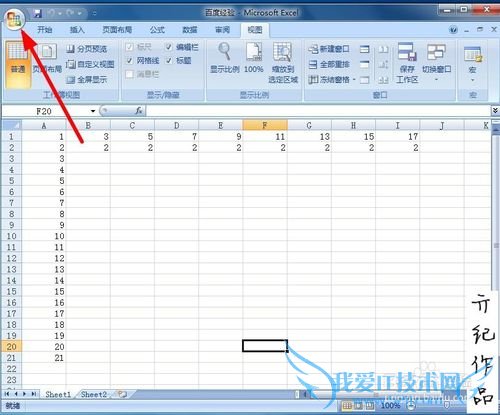
Task: Reset zoom with 100% ribbon button
Action: (x=254, y=58)
